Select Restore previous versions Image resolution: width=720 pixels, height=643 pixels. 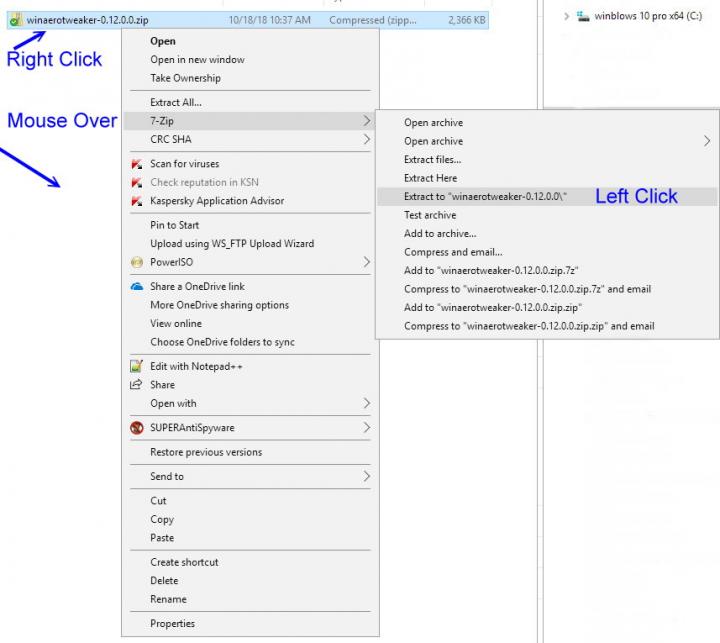coord(206,452)
